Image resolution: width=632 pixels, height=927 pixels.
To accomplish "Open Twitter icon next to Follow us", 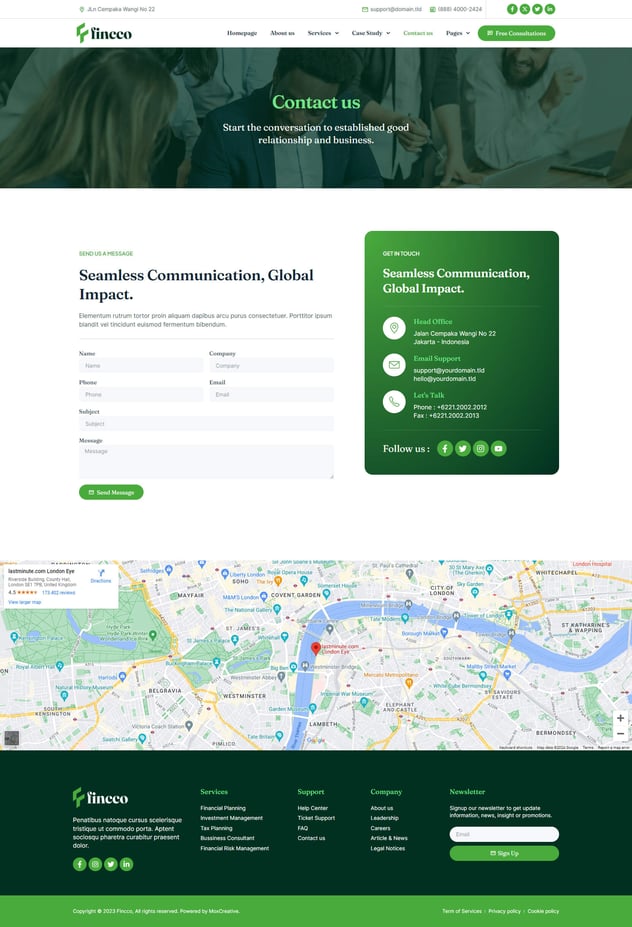I will 463,449.
